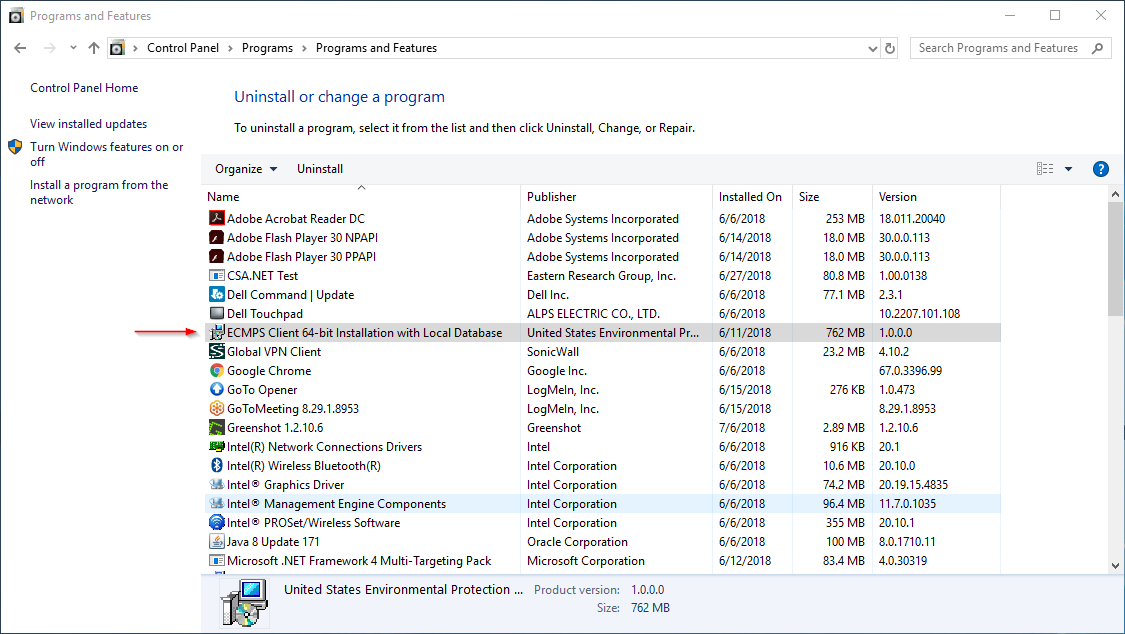Screen dimensions: 1125x634
Task: Click the Dell Touchpad icon
Action: coord(217,313)
